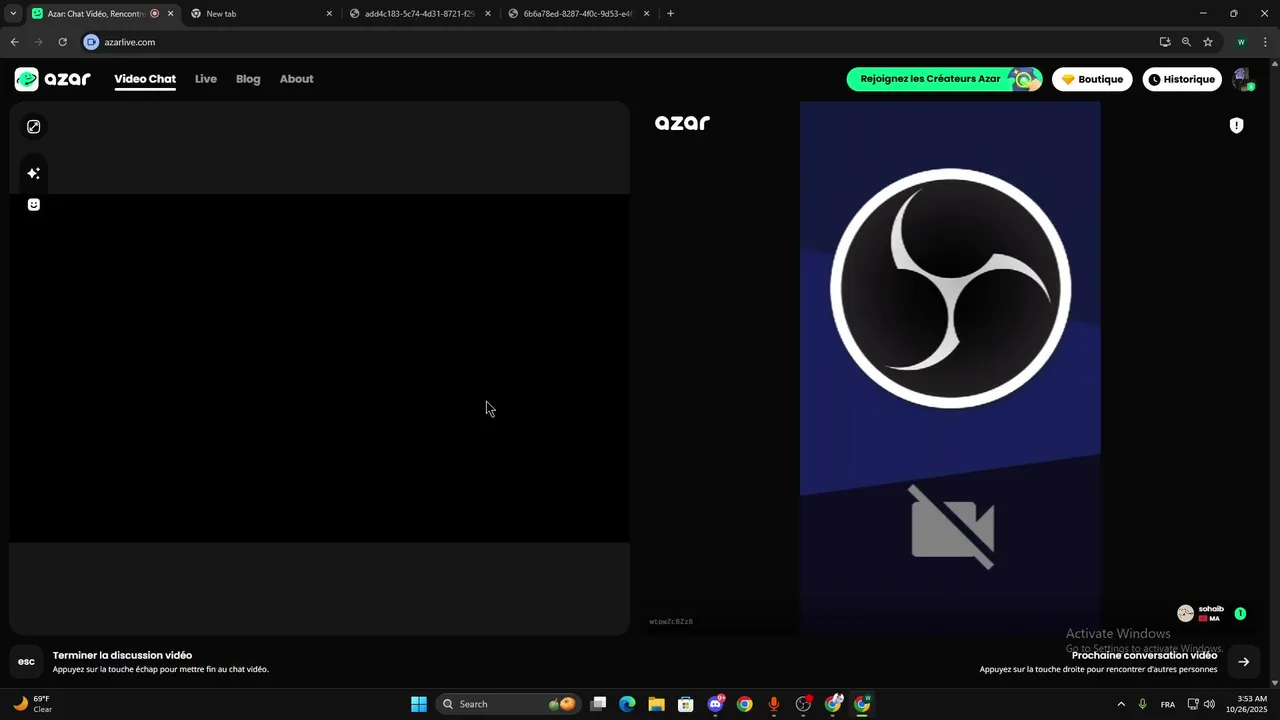This screenshot has height=720, width=1280.
Task: Switch to the Live tab
Action: [x=206, y=79]
